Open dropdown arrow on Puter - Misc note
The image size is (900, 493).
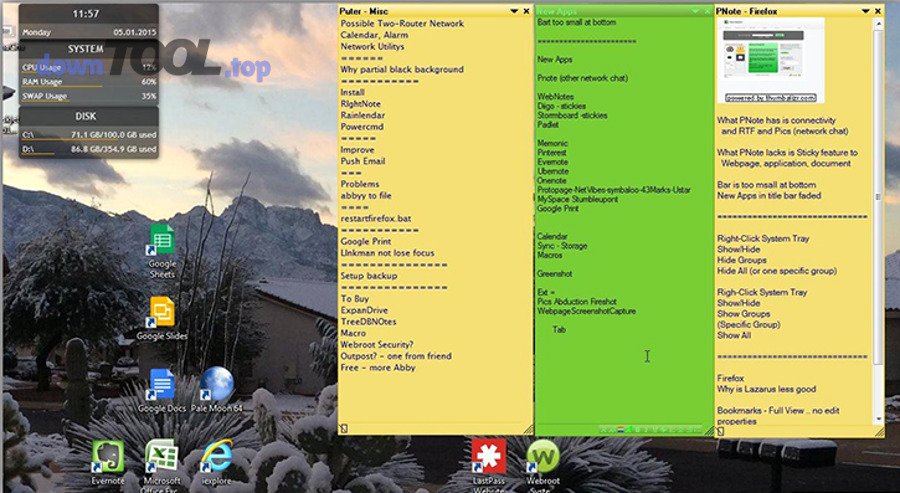point(513,10)
